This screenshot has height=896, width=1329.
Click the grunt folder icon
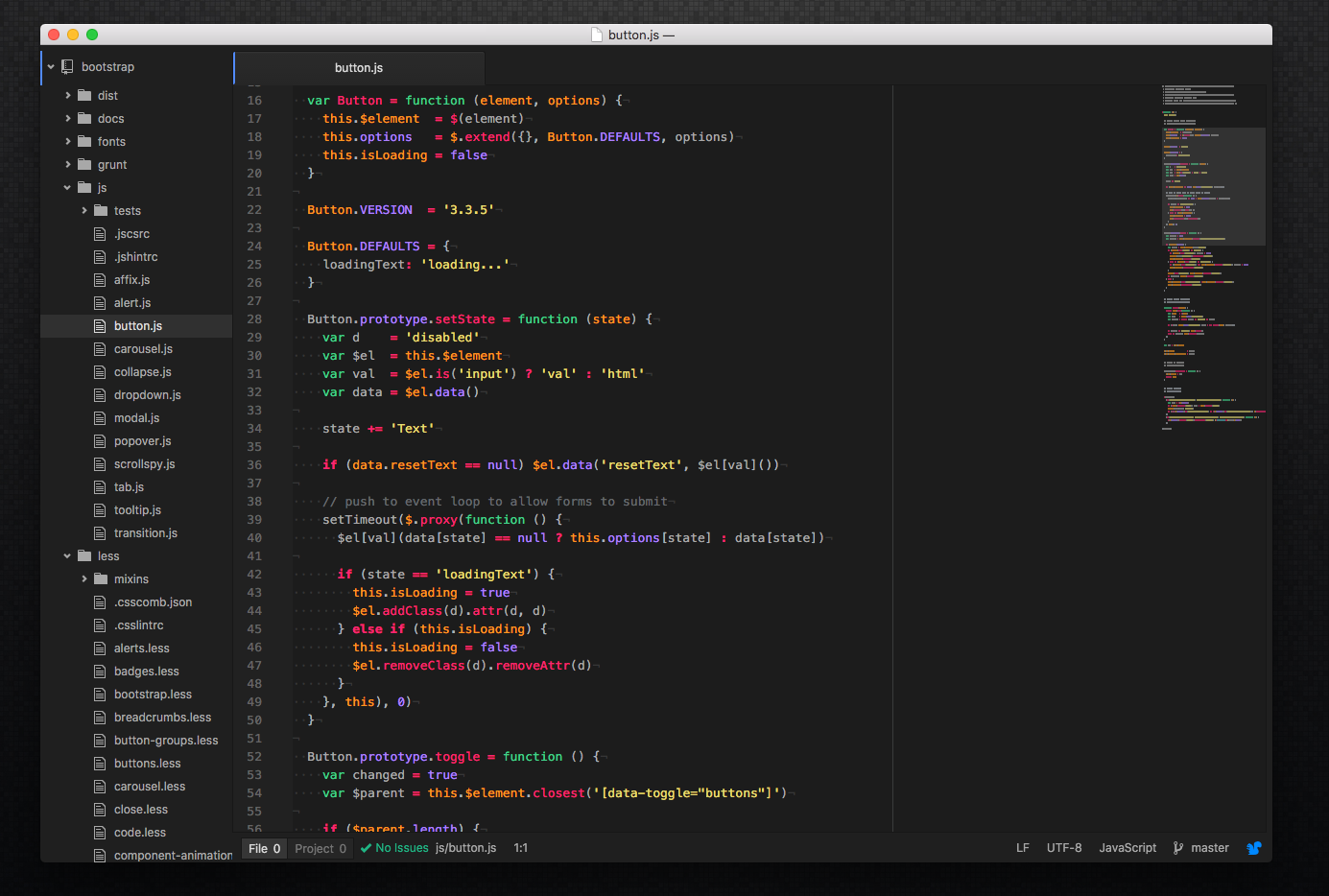tap(84, 165)
